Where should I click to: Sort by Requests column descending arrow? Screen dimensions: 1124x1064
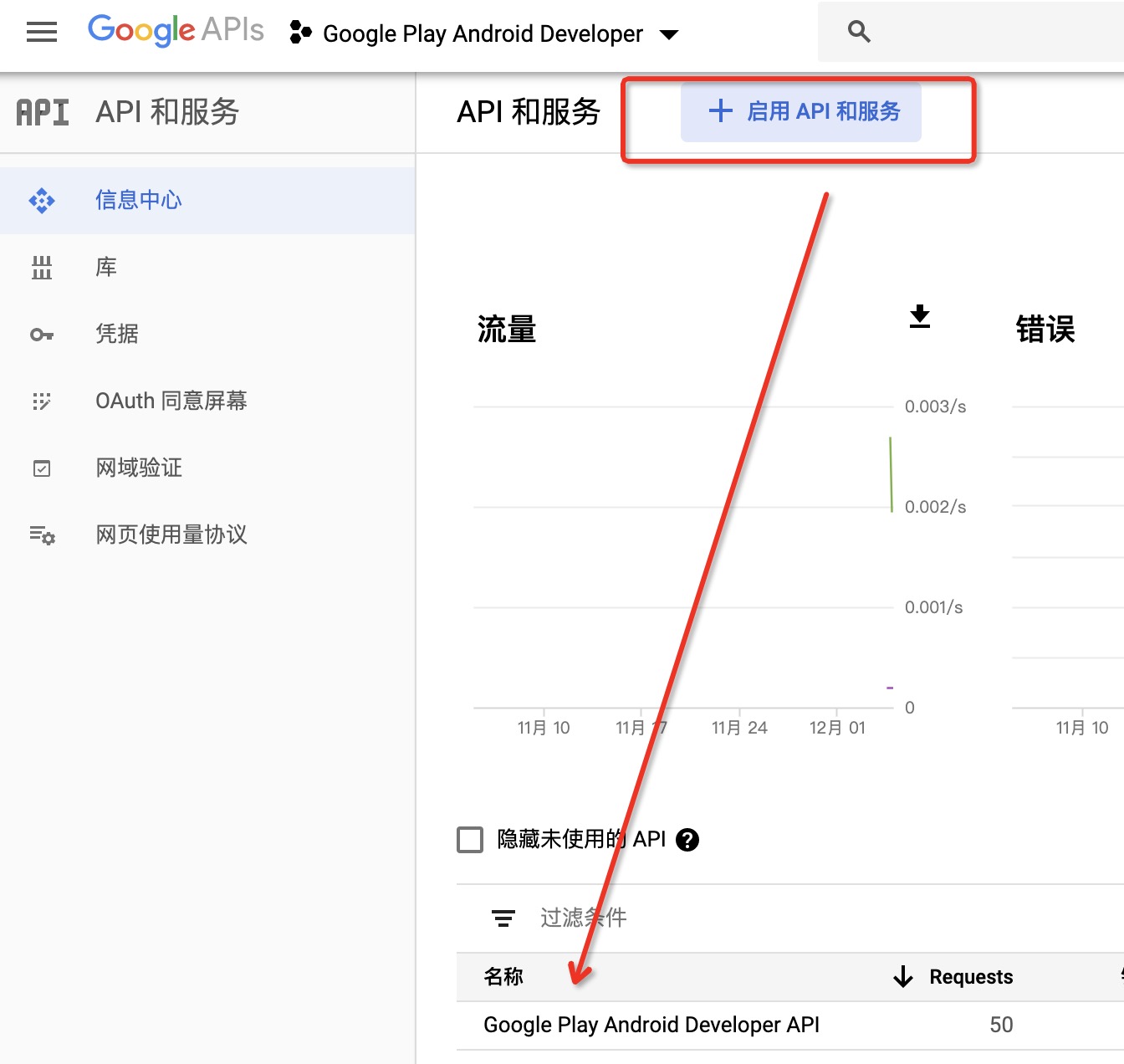point(903,977)
